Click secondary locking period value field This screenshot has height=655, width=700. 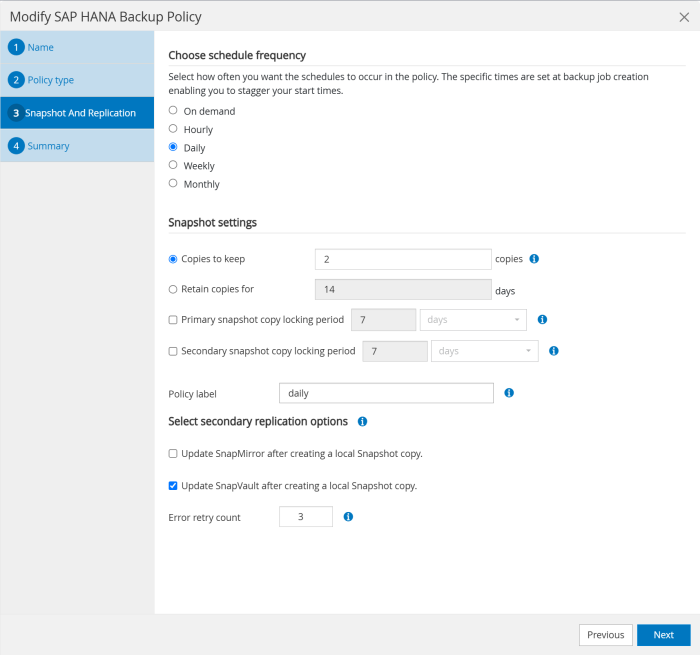pos(395,351)
